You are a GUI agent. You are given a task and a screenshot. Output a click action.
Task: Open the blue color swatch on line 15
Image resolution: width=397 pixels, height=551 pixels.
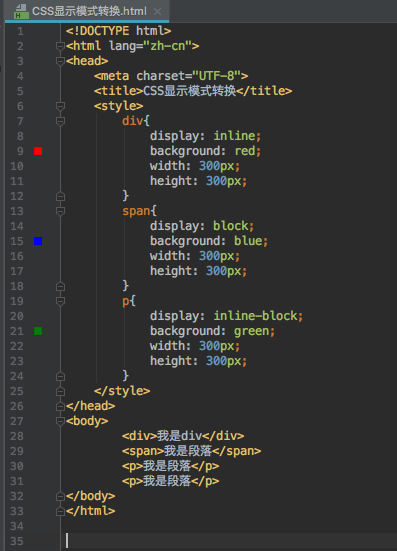38,241
